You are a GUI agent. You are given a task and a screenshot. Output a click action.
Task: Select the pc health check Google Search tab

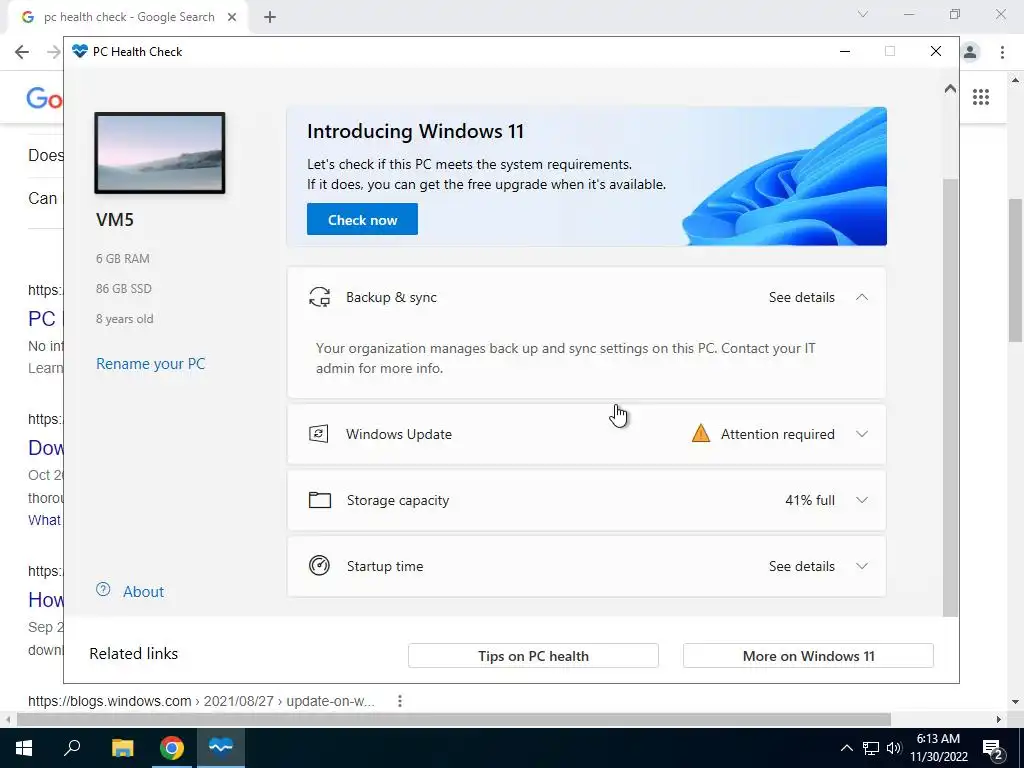click(x=129, y=17)
